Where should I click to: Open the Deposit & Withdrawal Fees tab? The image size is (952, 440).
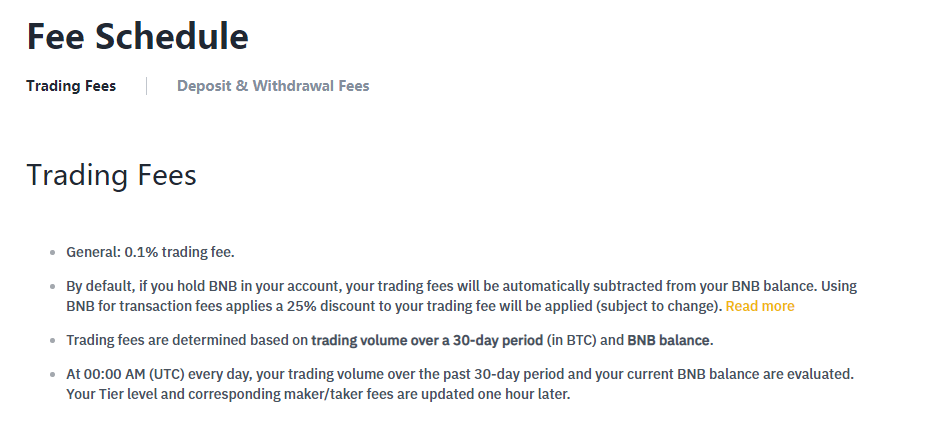[x=273, y=86]
